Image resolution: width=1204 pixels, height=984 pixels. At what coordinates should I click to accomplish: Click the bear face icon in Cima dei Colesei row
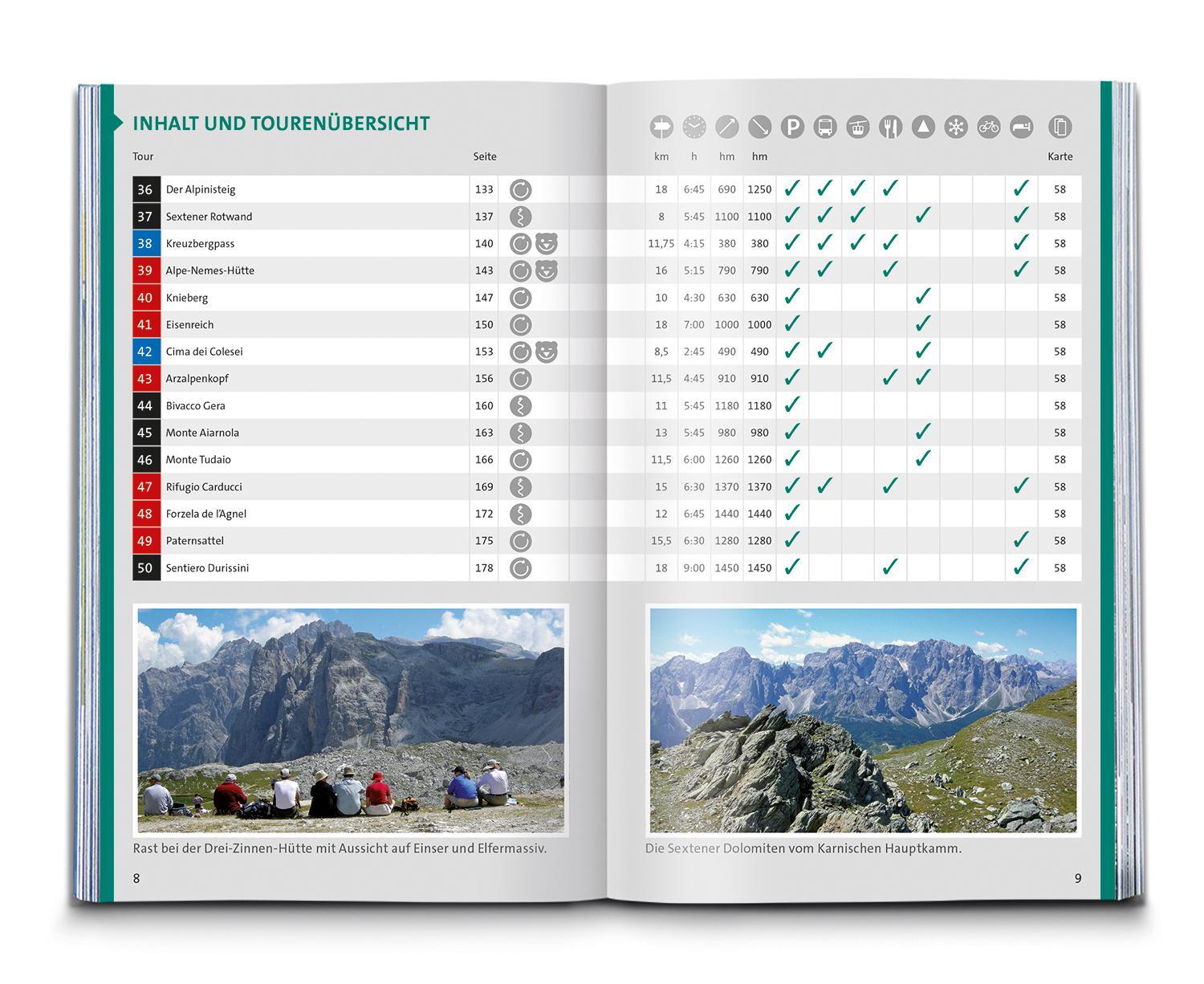[x=547, y=352]
